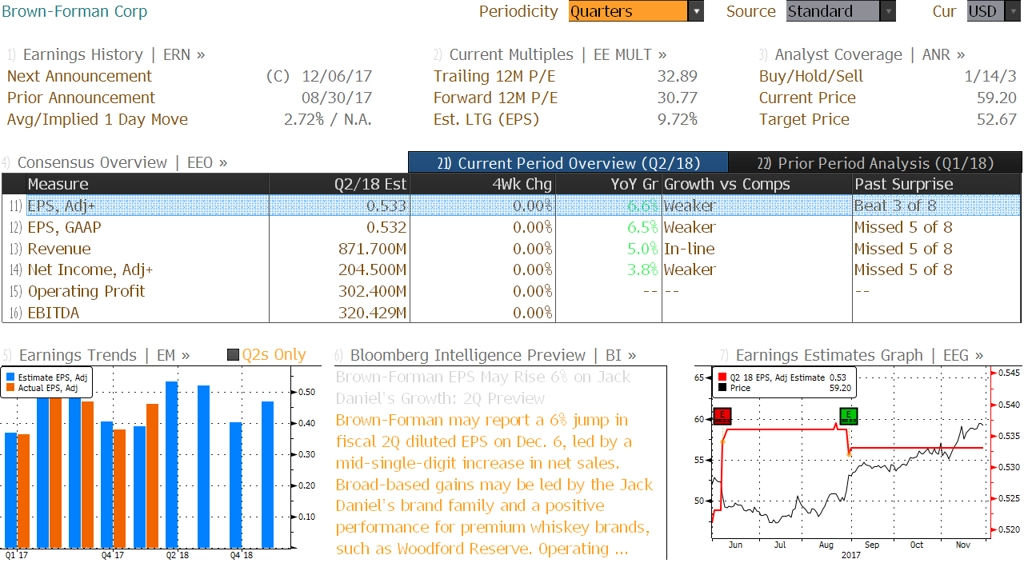
Task: Click the Target Price value 52.67
Action: [997, 120]
